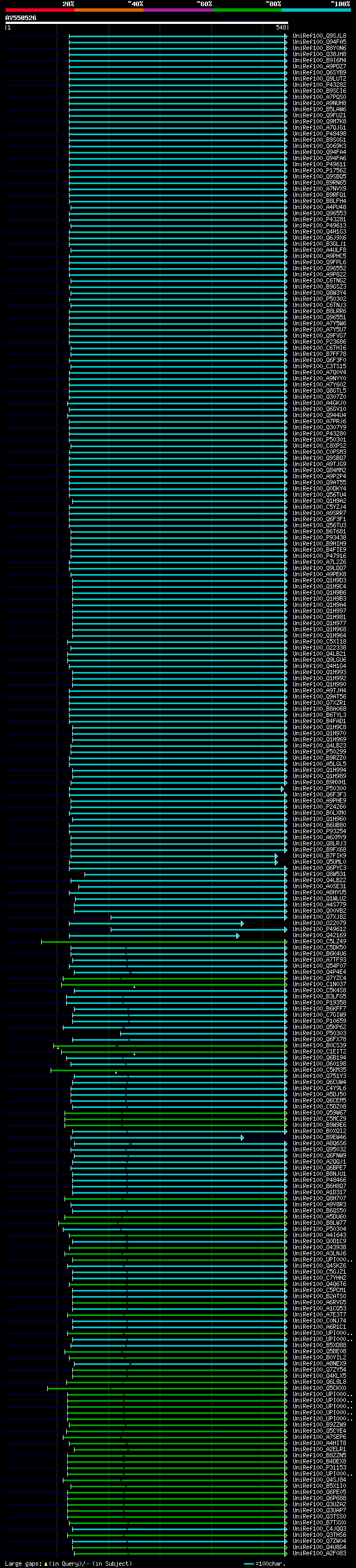Select hit UniRef100_Q5UML0
Viewport: 356px width, 1568px height.
[319, 862]
